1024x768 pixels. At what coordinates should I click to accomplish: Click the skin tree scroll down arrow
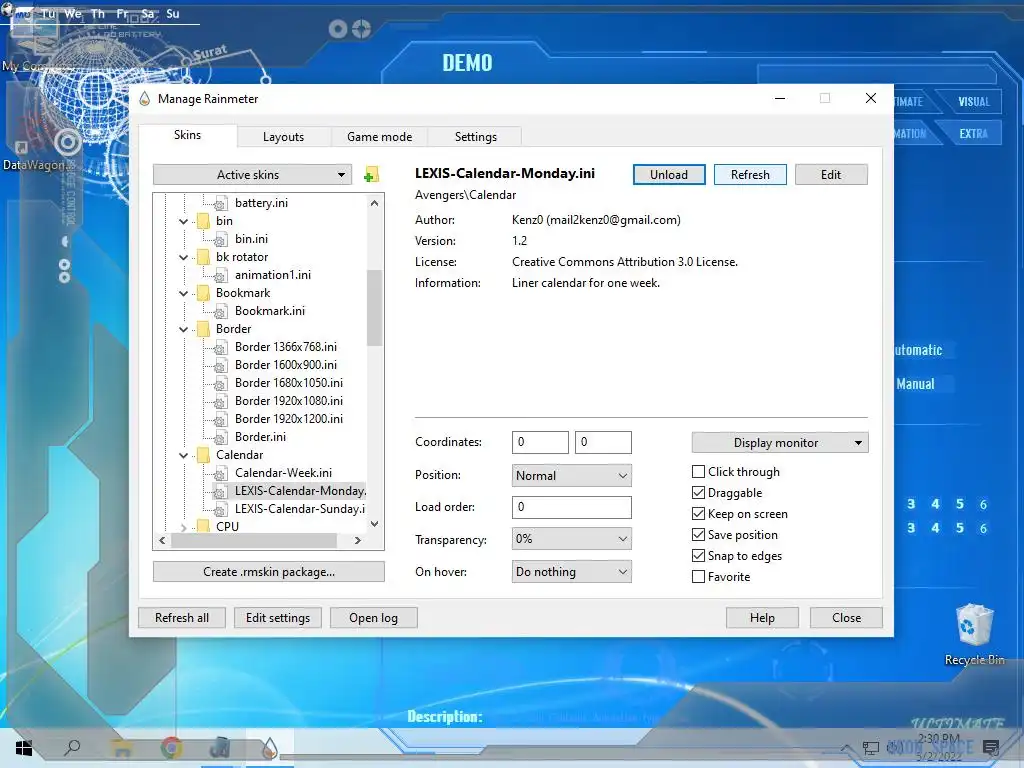[374, 524]
